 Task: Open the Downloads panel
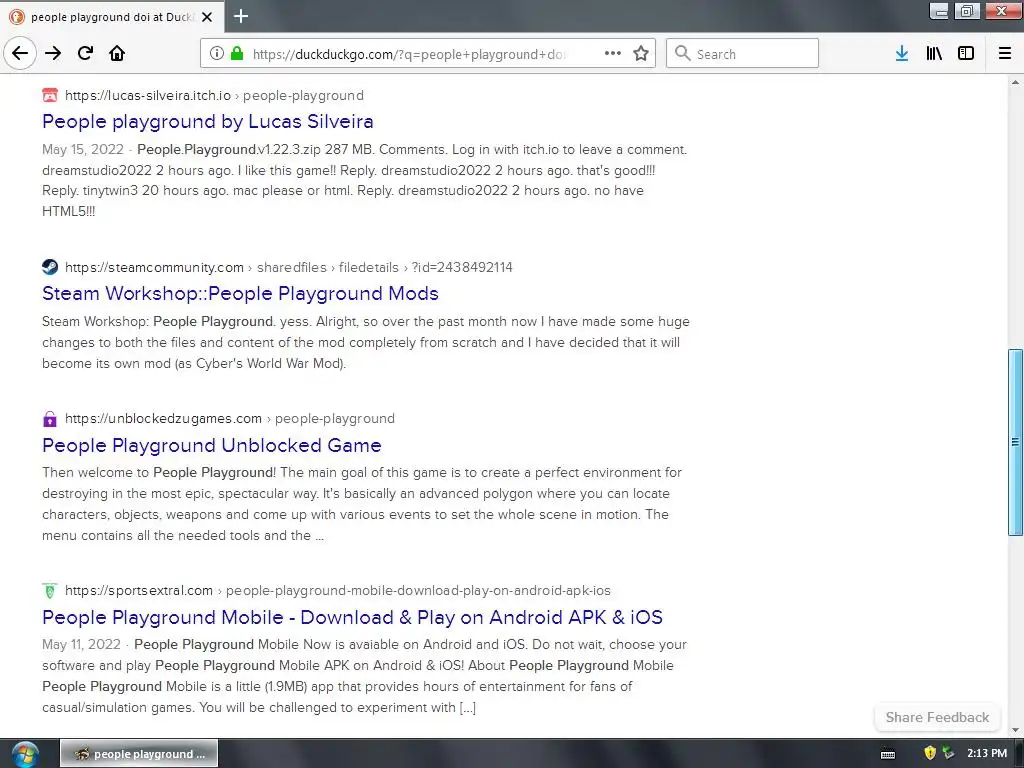(902, 54)
